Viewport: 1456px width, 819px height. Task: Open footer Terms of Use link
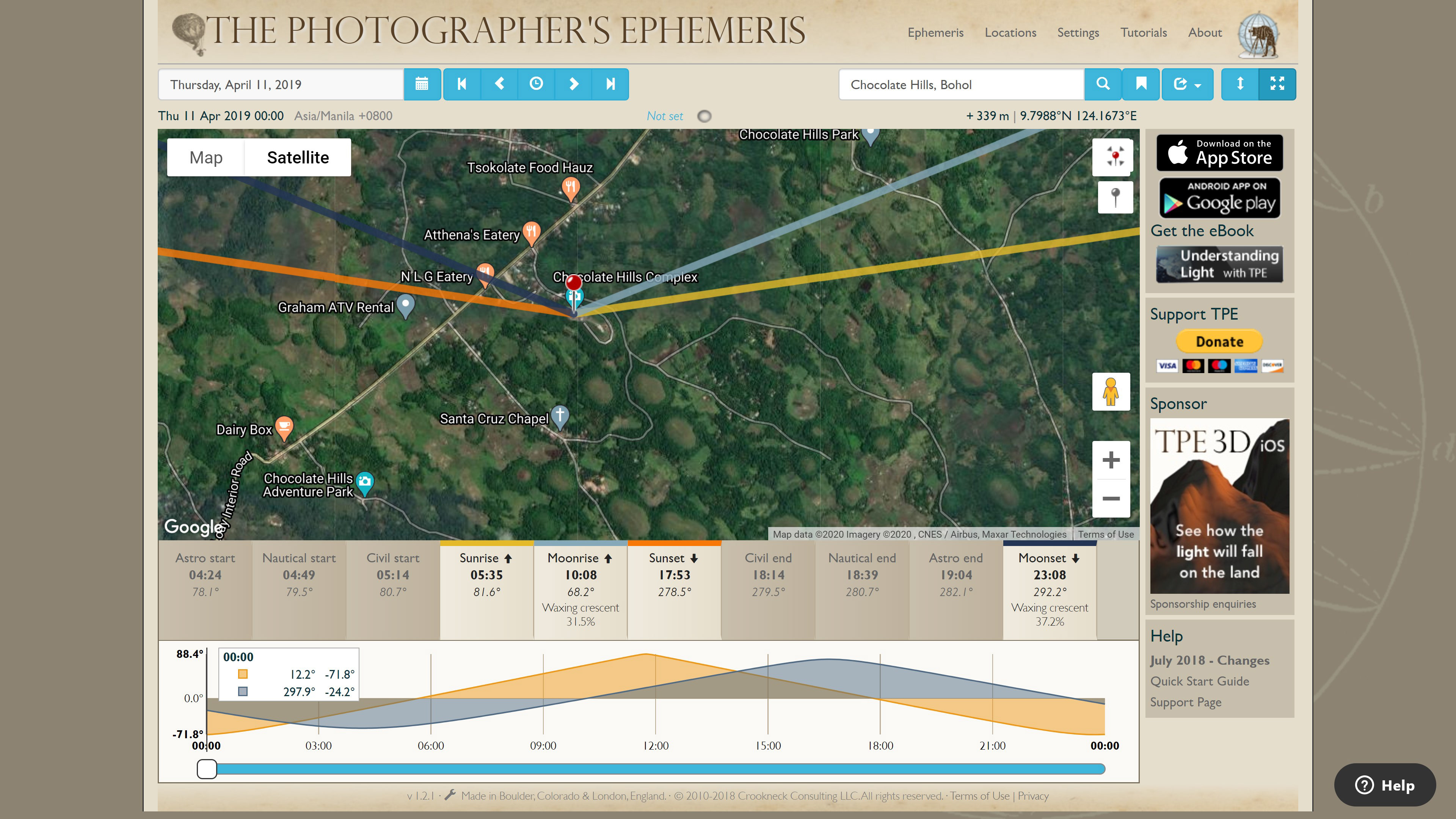(979, 796)
